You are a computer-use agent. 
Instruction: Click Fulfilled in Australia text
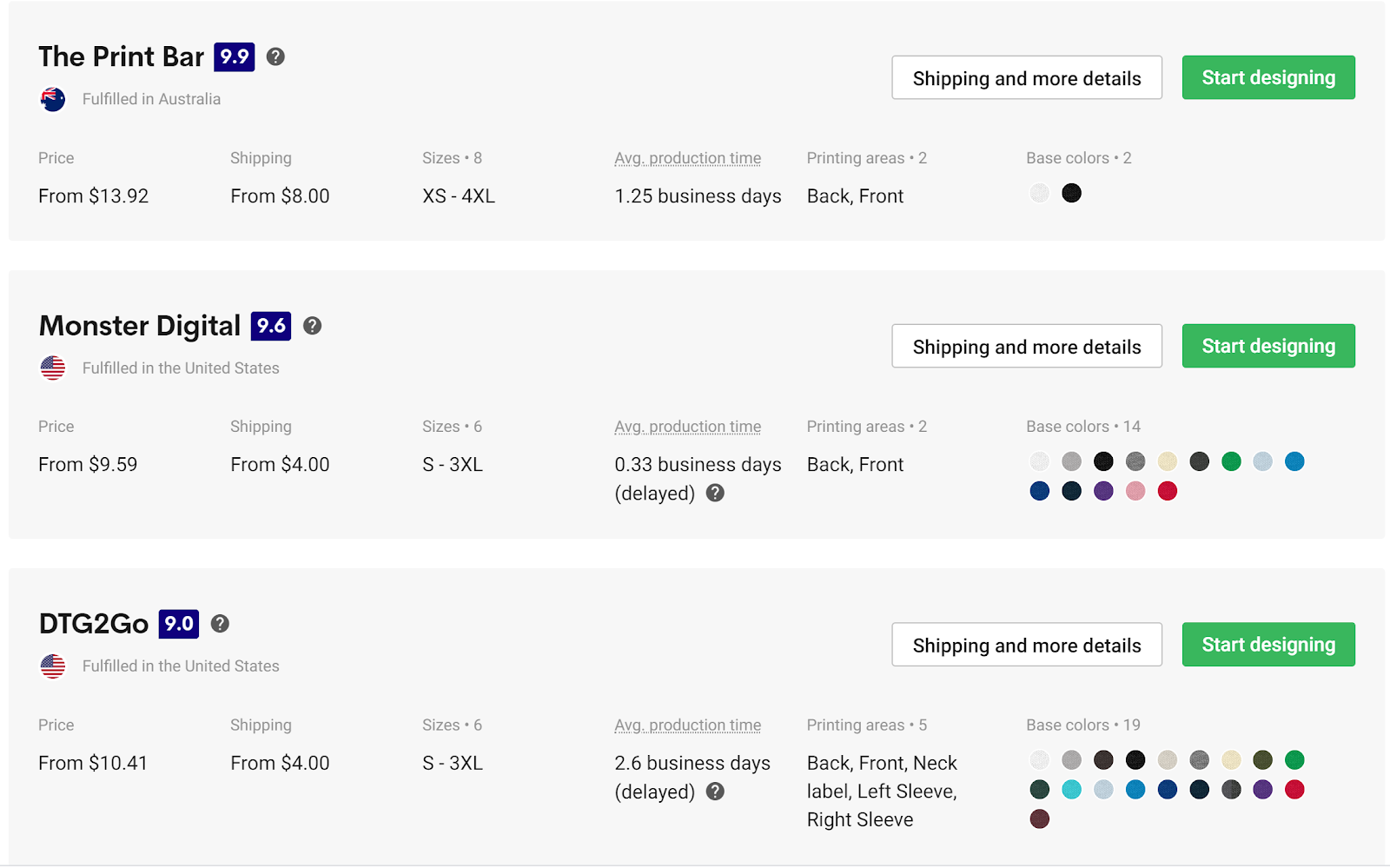pyautogui.click(x=151, y=99)
